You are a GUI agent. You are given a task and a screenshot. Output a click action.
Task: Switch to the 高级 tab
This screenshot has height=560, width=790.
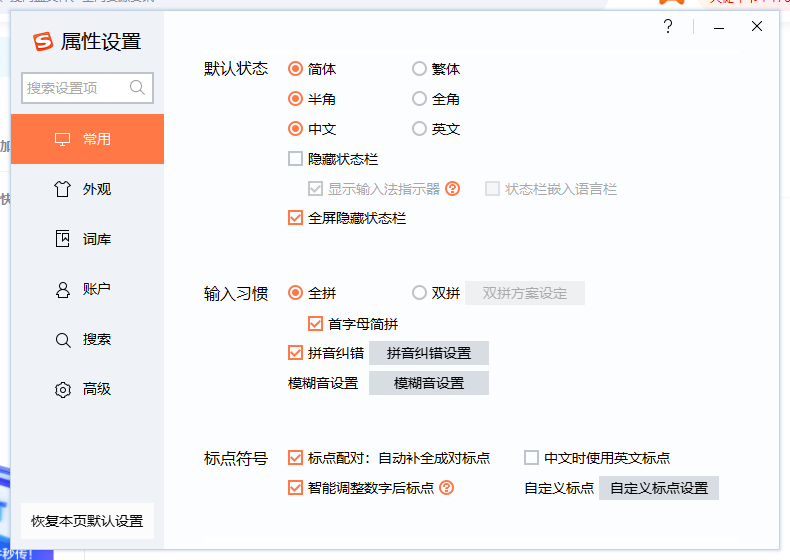pyautogui.click(x=87, y=389)
